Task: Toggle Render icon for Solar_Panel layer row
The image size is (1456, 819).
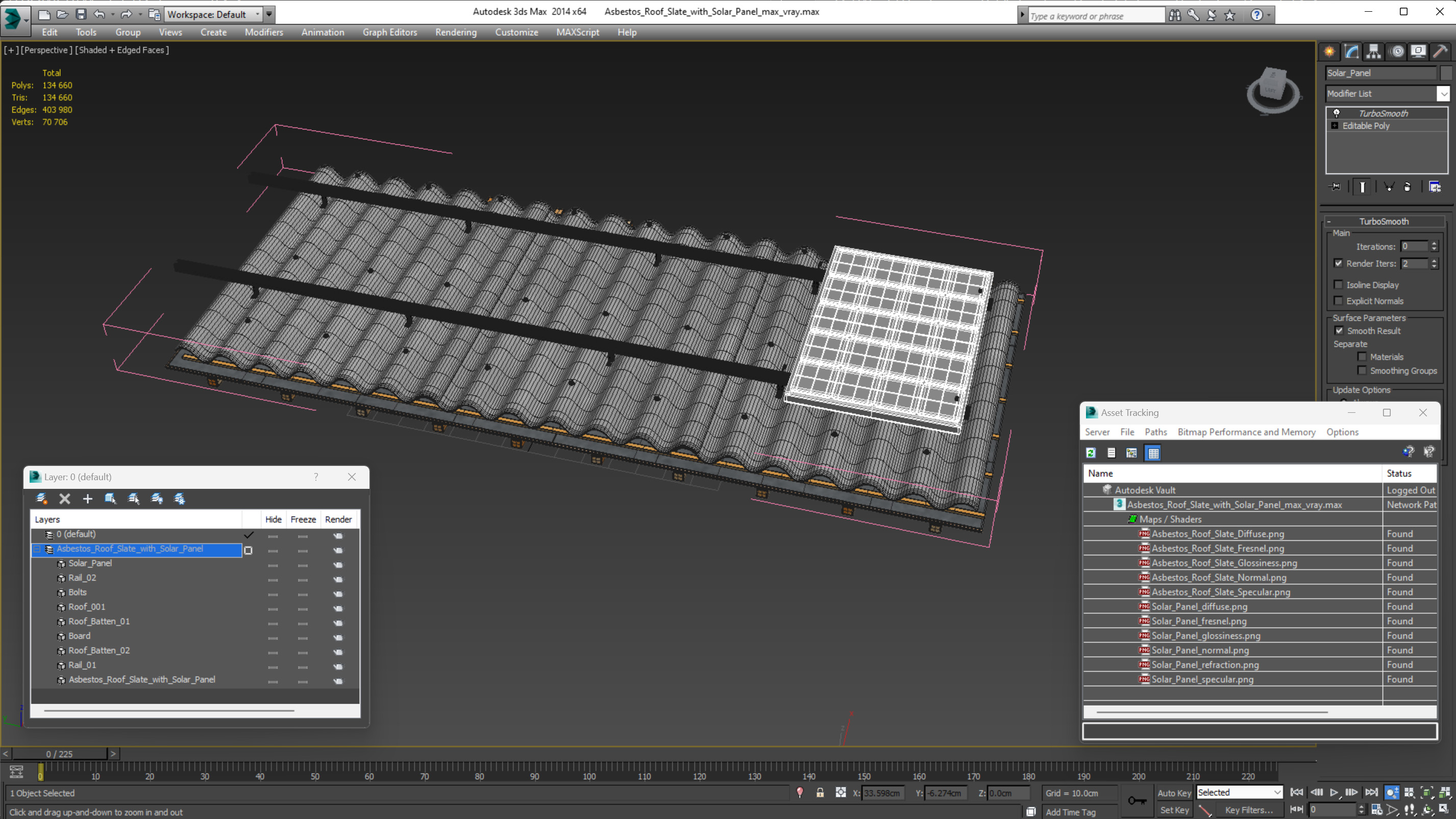Action: [338, 564]
